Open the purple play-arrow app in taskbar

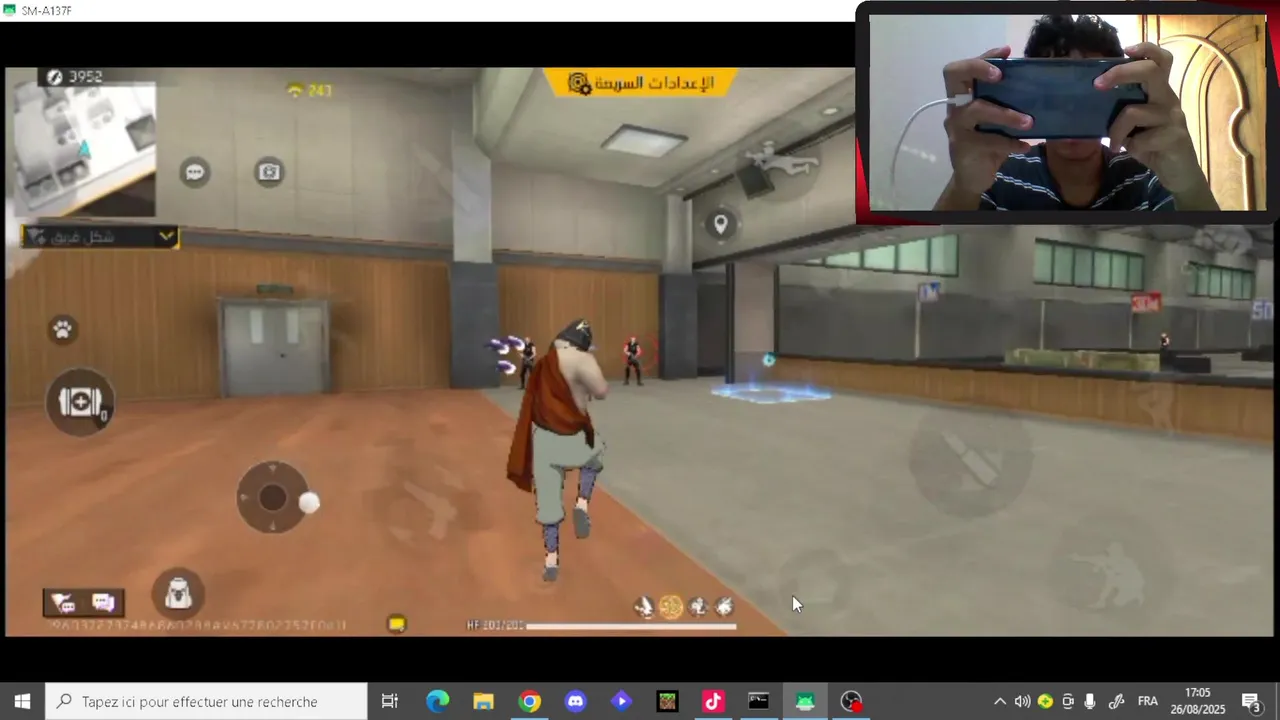click(622, 701)
